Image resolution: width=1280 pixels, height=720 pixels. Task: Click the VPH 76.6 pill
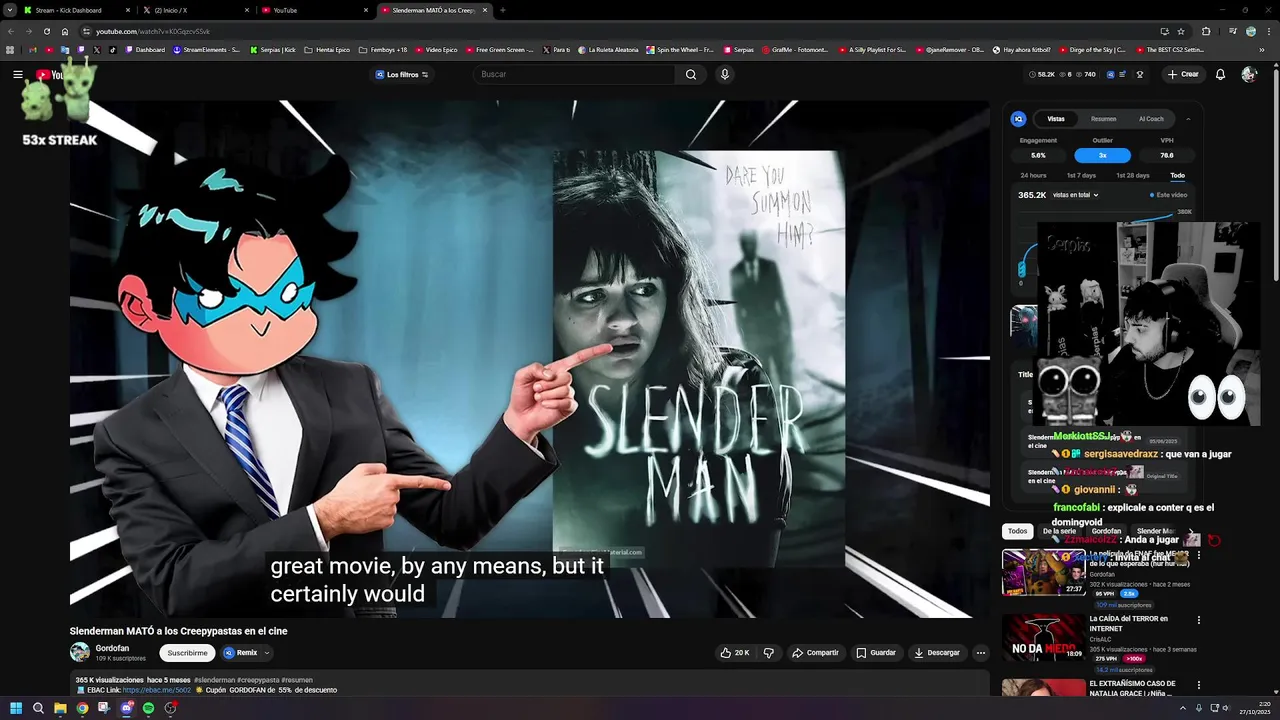pos(1167,155)
